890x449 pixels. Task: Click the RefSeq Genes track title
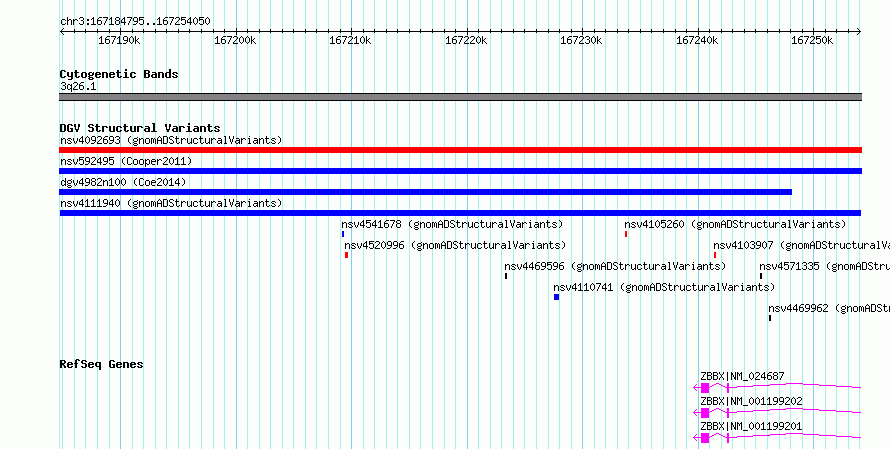point(101,364)
